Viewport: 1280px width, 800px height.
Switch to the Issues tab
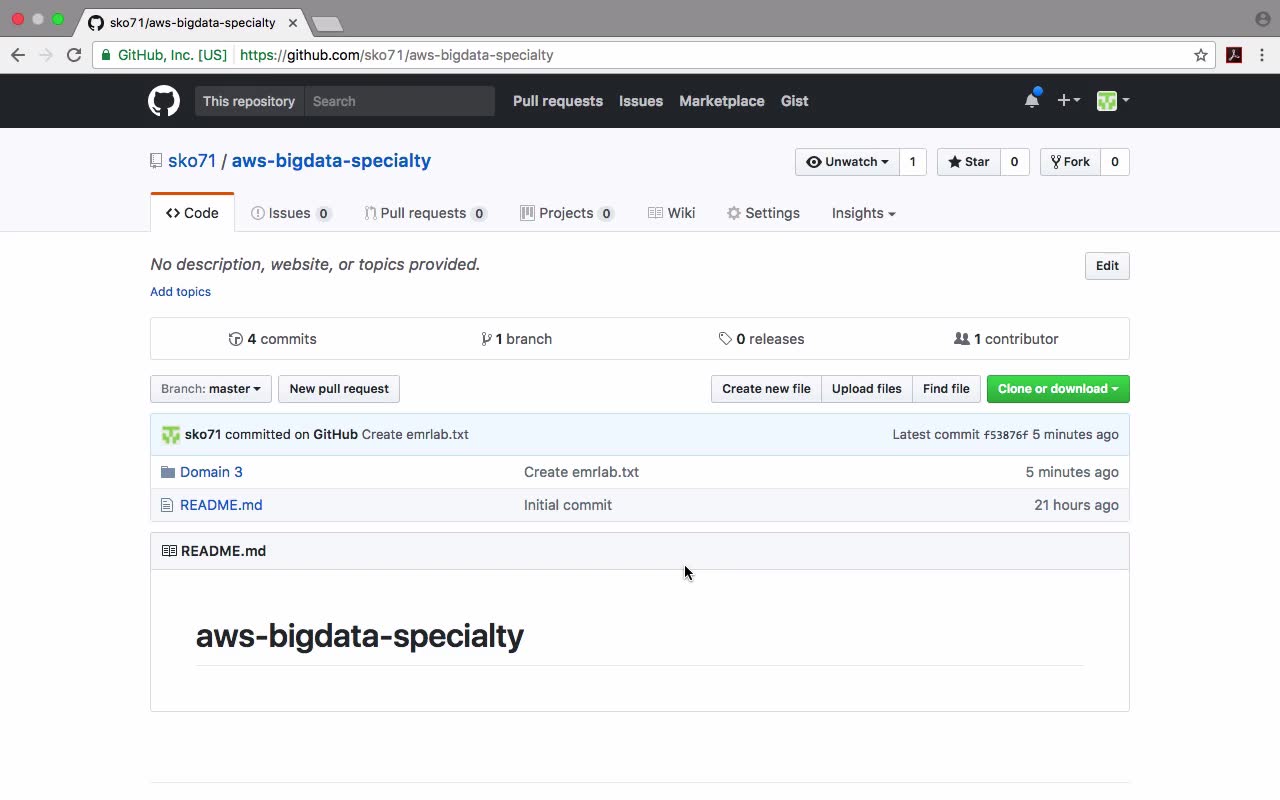[x=291, y=213]
